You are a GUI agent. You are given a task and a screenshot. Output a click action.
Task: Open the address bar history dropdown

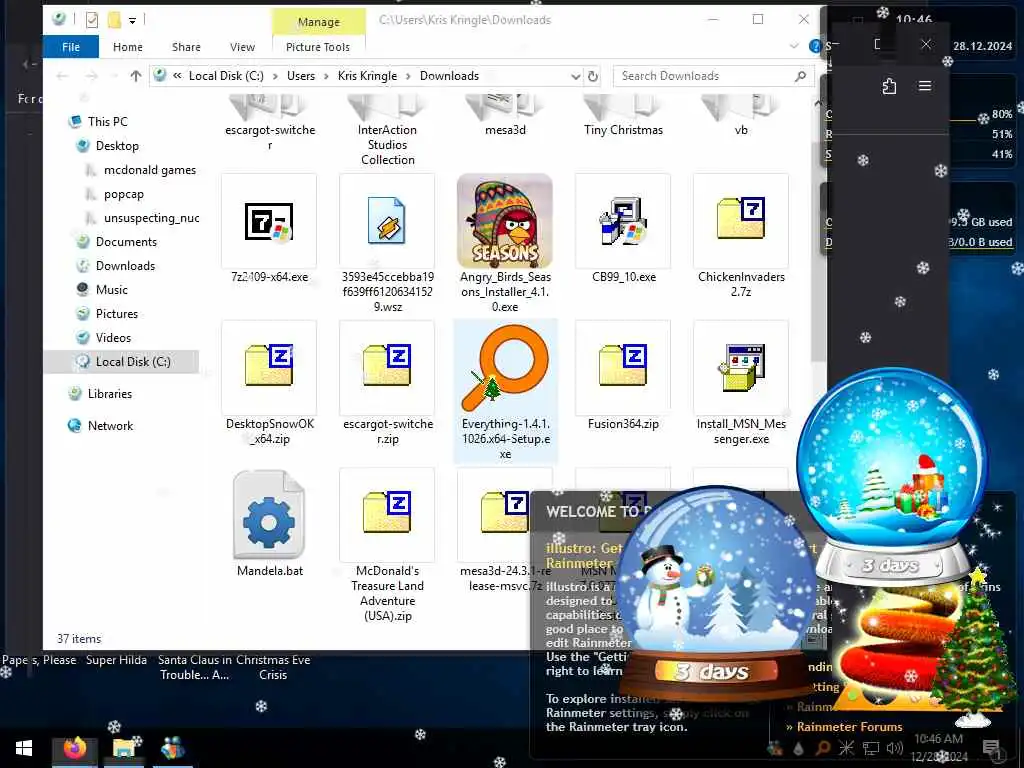coord(575,76)
